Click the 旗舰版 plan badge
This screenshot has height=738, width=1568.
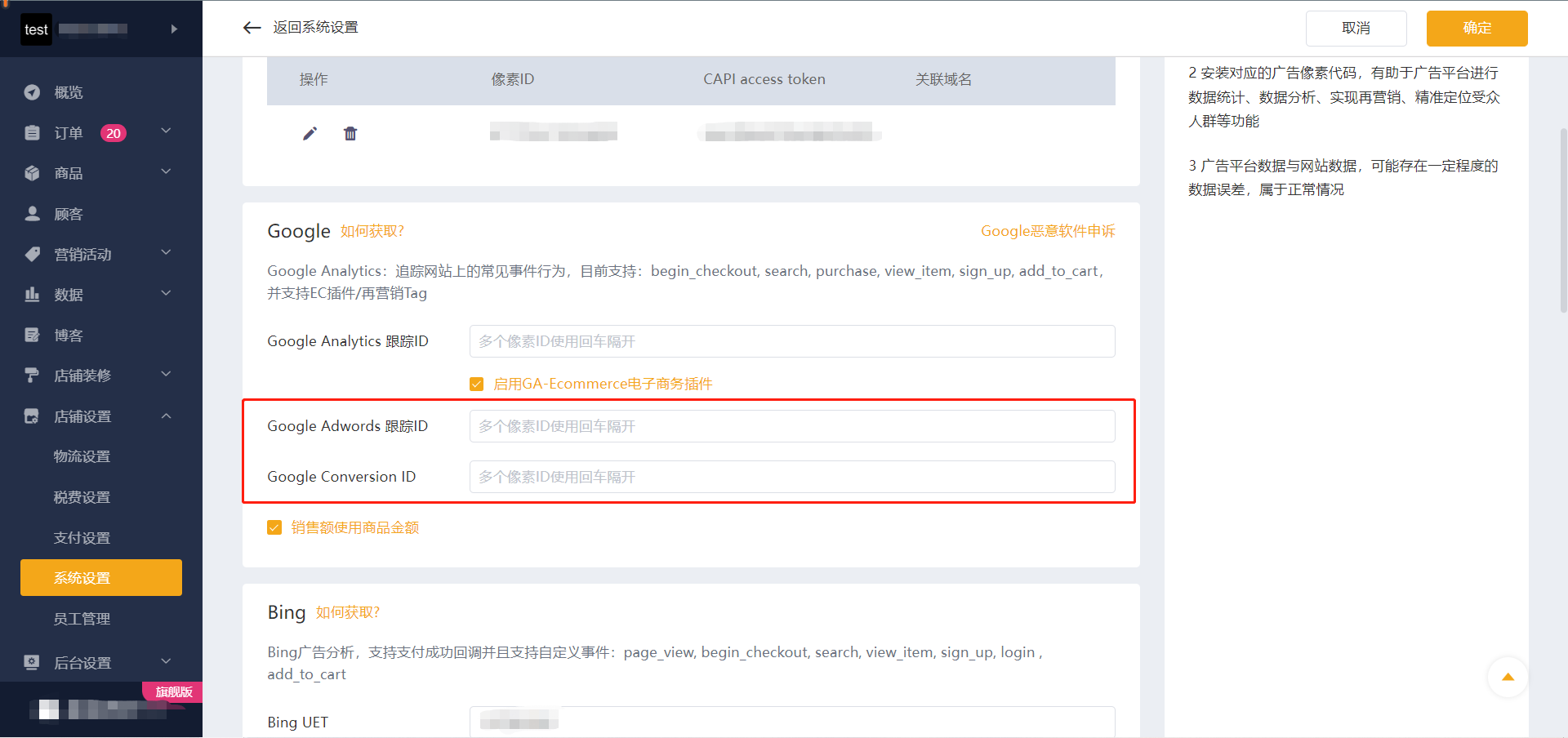(x=174, y=691)
